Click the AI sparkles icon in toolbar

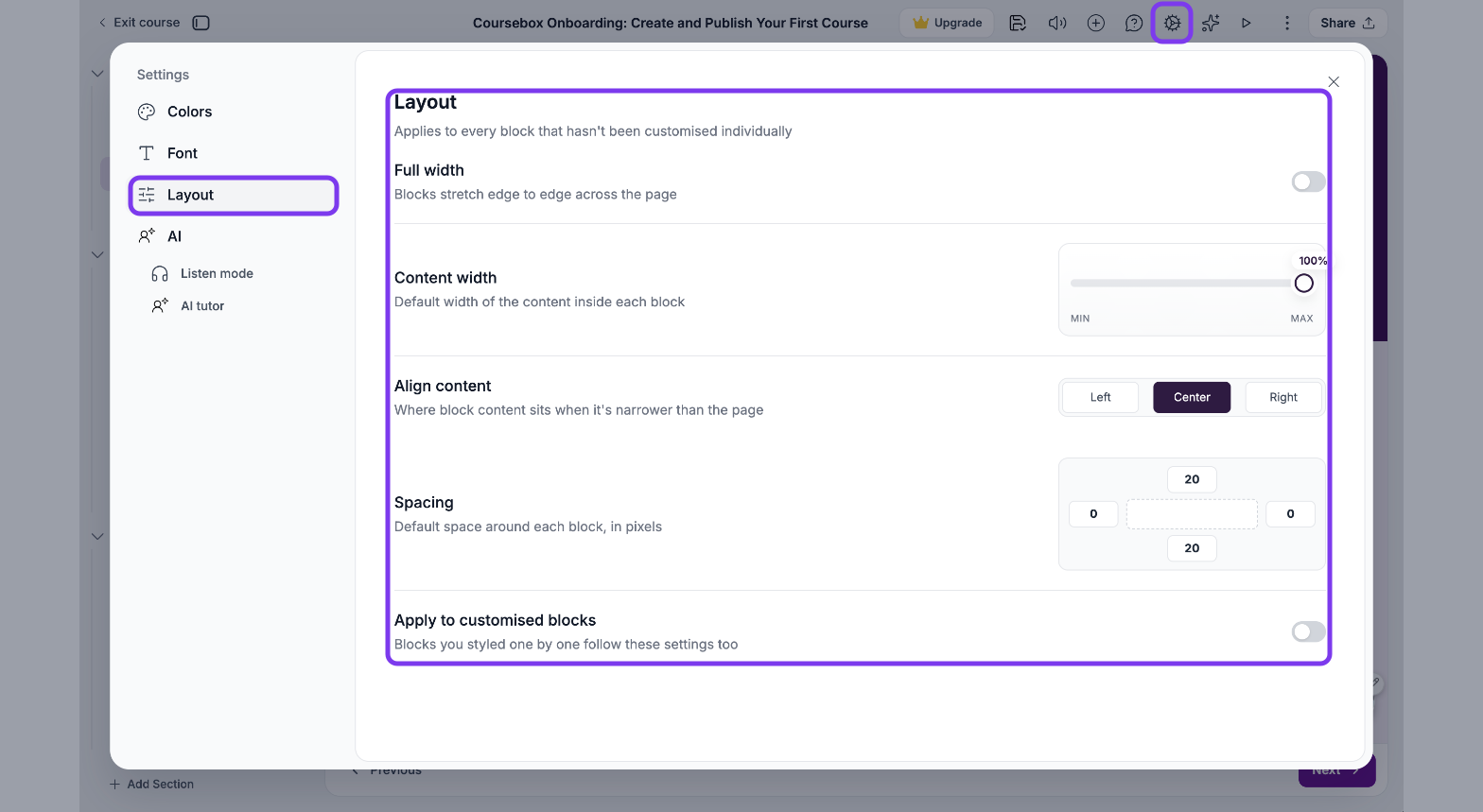click(1211, 23)
